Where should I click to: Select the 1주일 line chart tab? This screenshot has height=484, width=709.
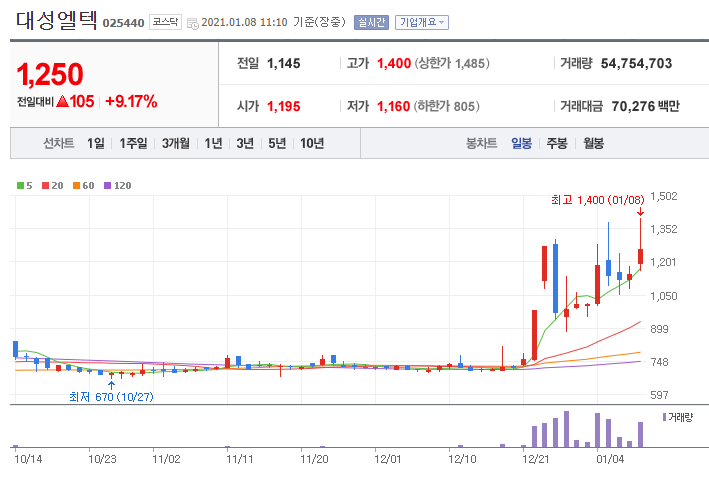click(133, 143)
